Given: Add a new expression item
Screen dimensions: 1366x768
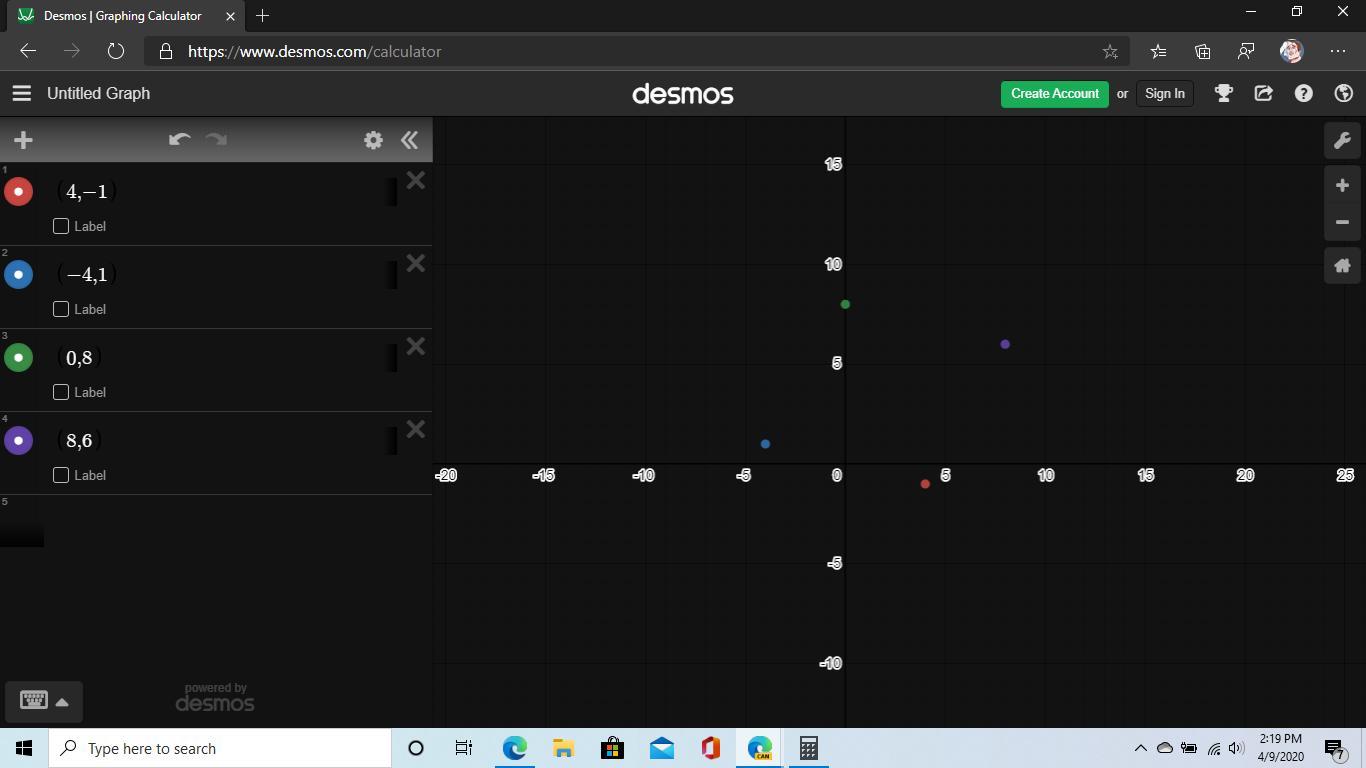Looking at the screenshot, I should [x=23, y=140].
